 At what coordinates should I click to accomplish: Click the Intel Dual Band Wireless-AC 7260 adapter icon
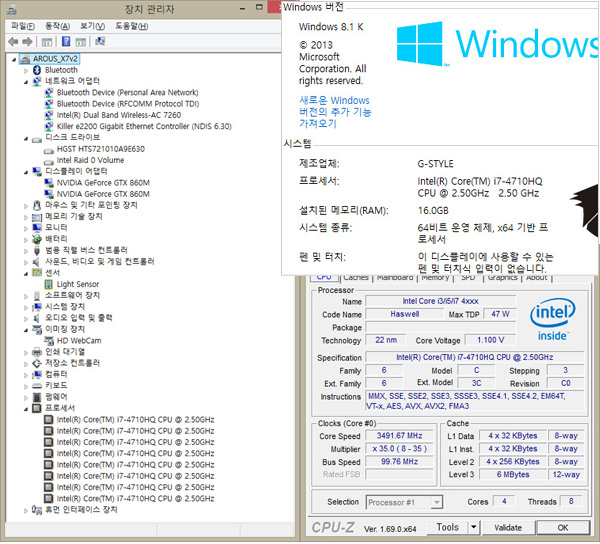pos(49,115)
